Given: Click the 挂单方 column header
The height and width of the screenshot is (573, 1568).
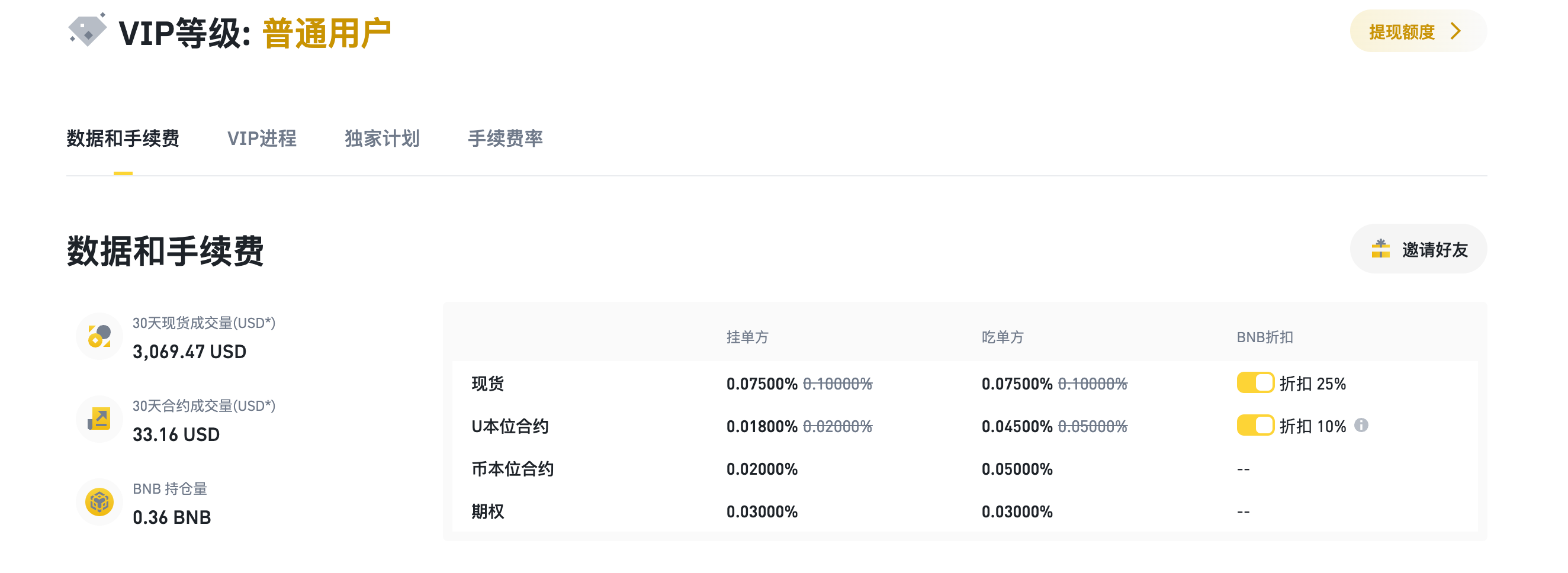Looking at the screenshot, I should [x=747, y=337].
